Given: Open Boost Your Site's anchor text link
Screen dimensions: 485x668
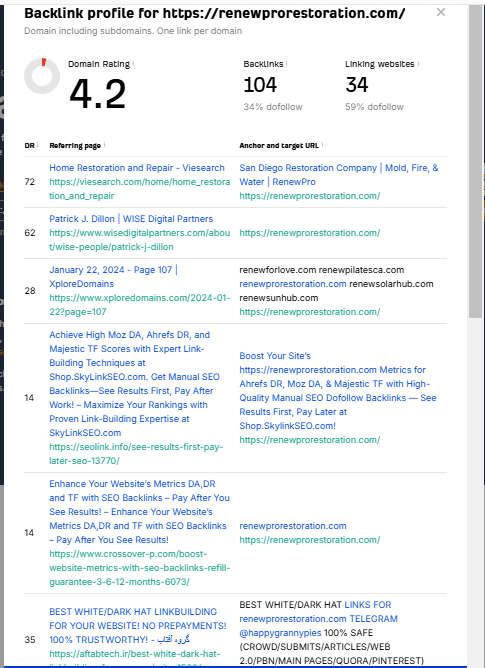Looking at the screenshot, I should (338, 391).
